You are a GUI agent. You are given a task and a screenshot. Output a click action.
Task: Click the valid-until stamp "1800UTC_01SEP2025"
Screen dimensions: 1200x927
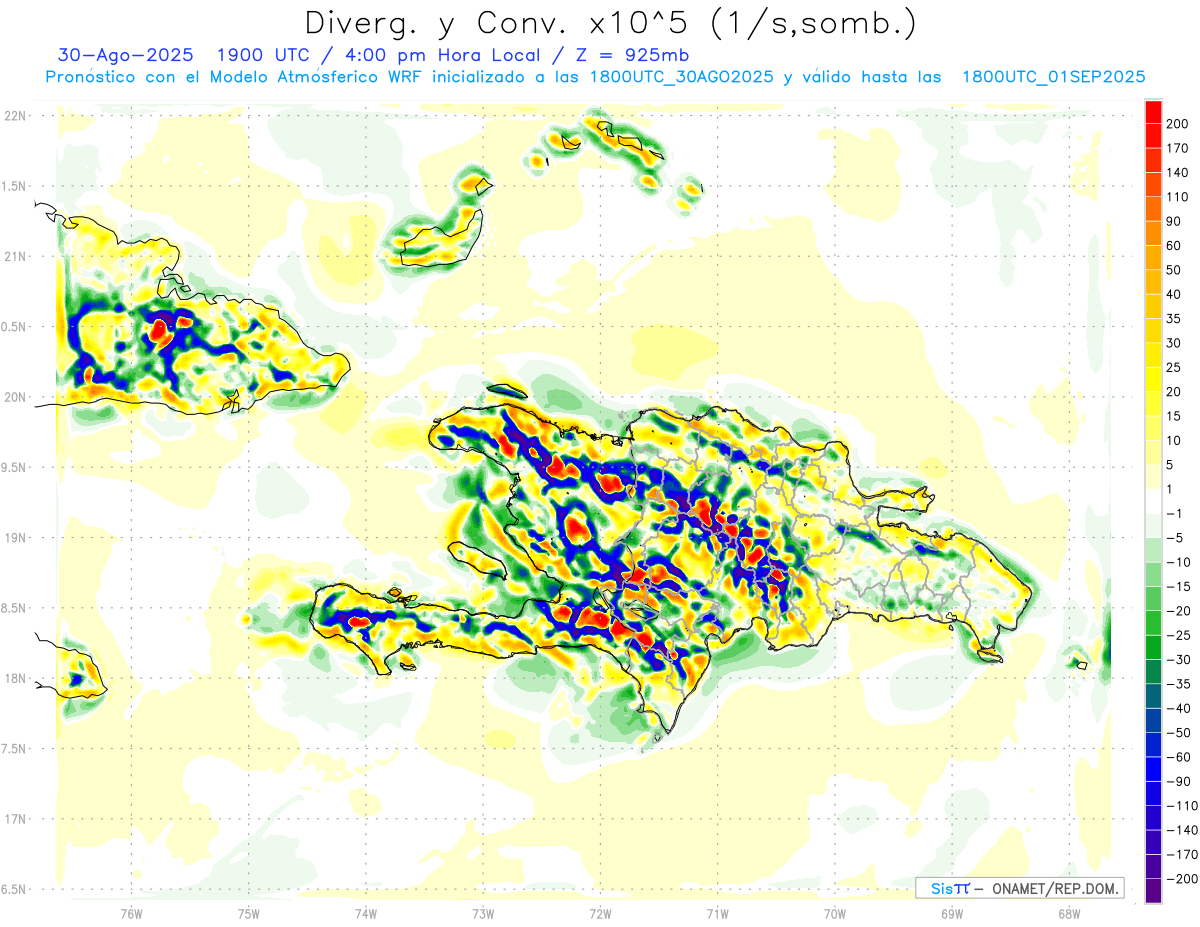coord(1053,77)
